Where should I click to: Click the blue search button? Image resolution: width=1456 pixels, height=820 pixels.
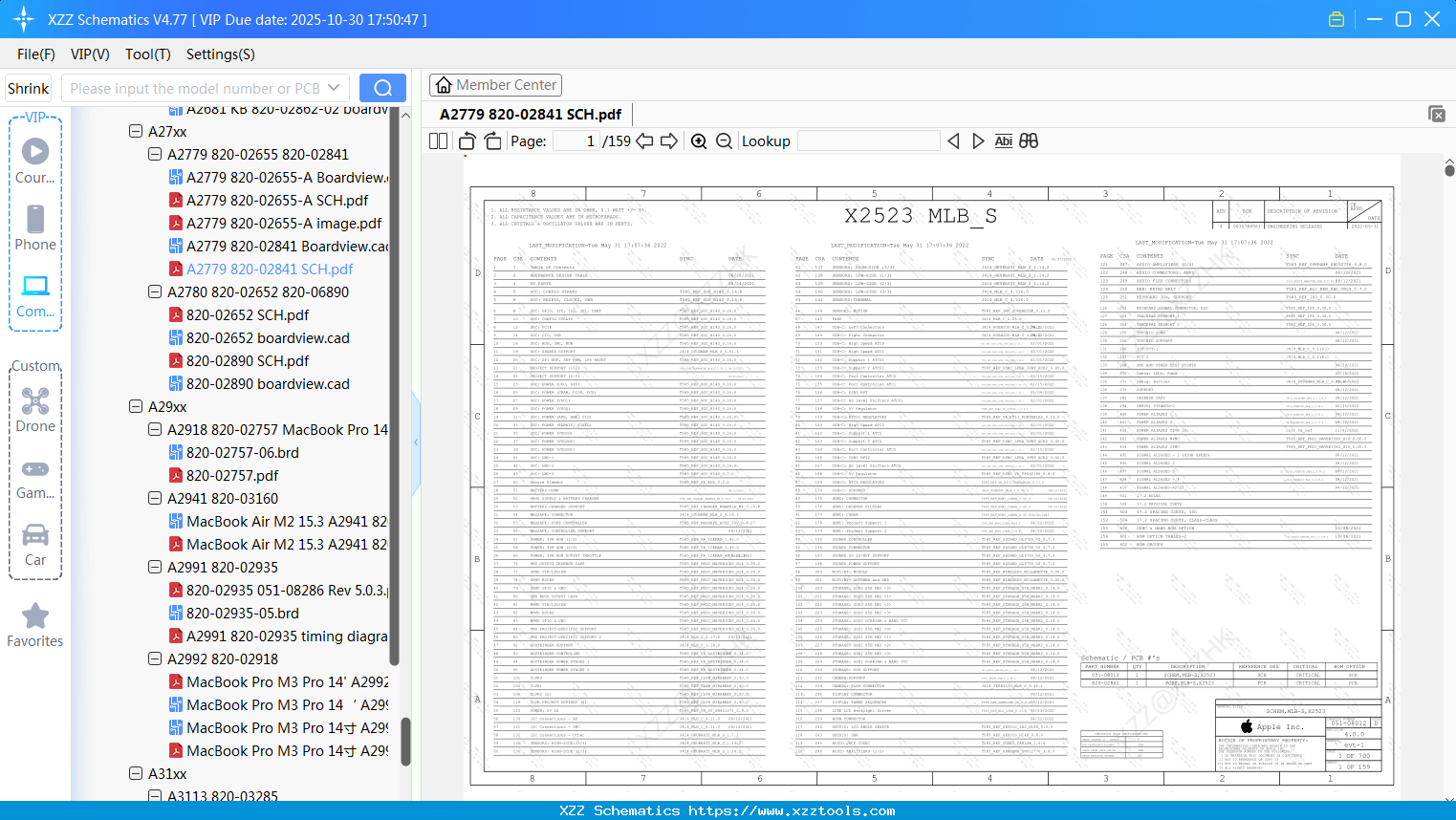[382, 88]
